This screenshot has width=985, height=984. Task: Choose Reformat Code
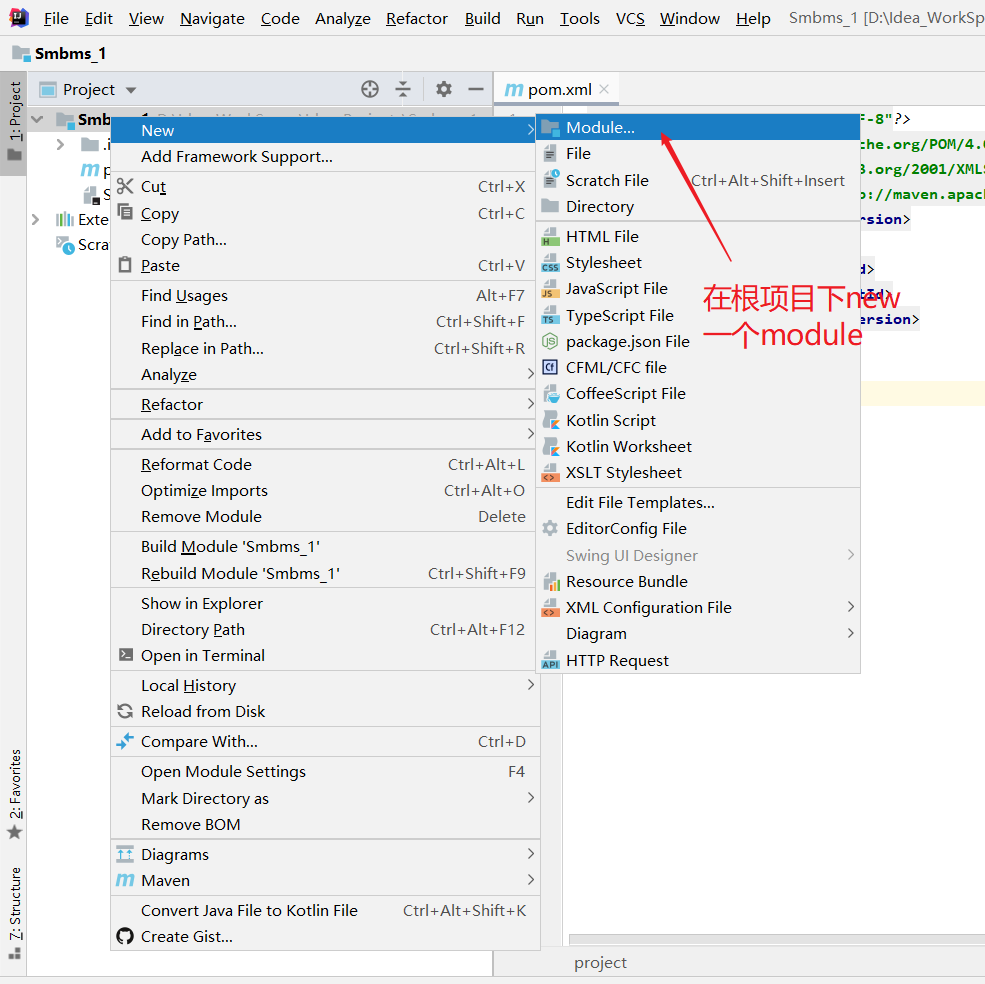pyautogui.click(x=325, y=464)
